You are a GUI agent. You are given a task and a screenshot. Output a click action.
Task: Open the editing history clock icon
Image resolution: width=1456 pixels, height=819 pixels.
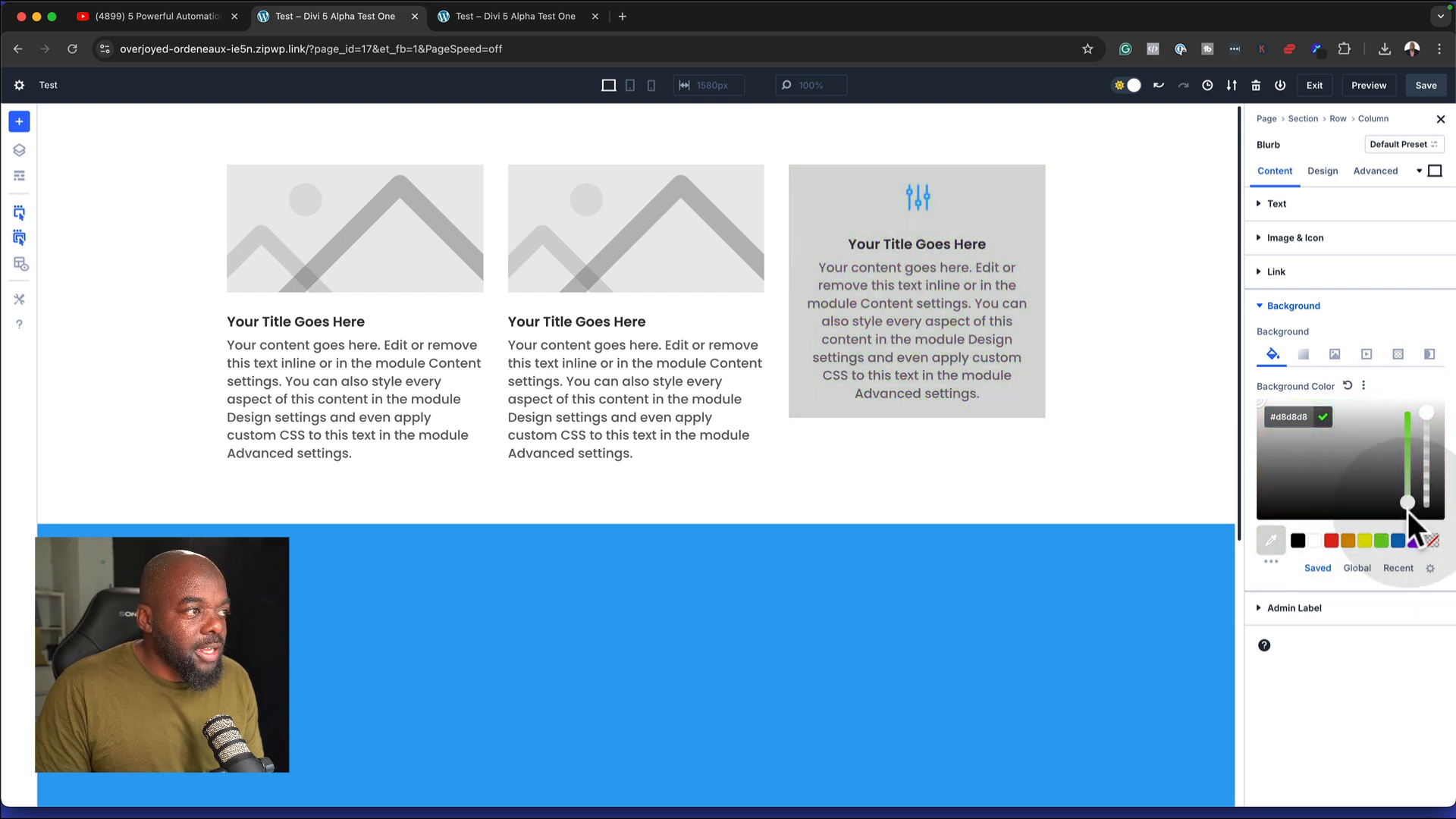[1207, 86]
